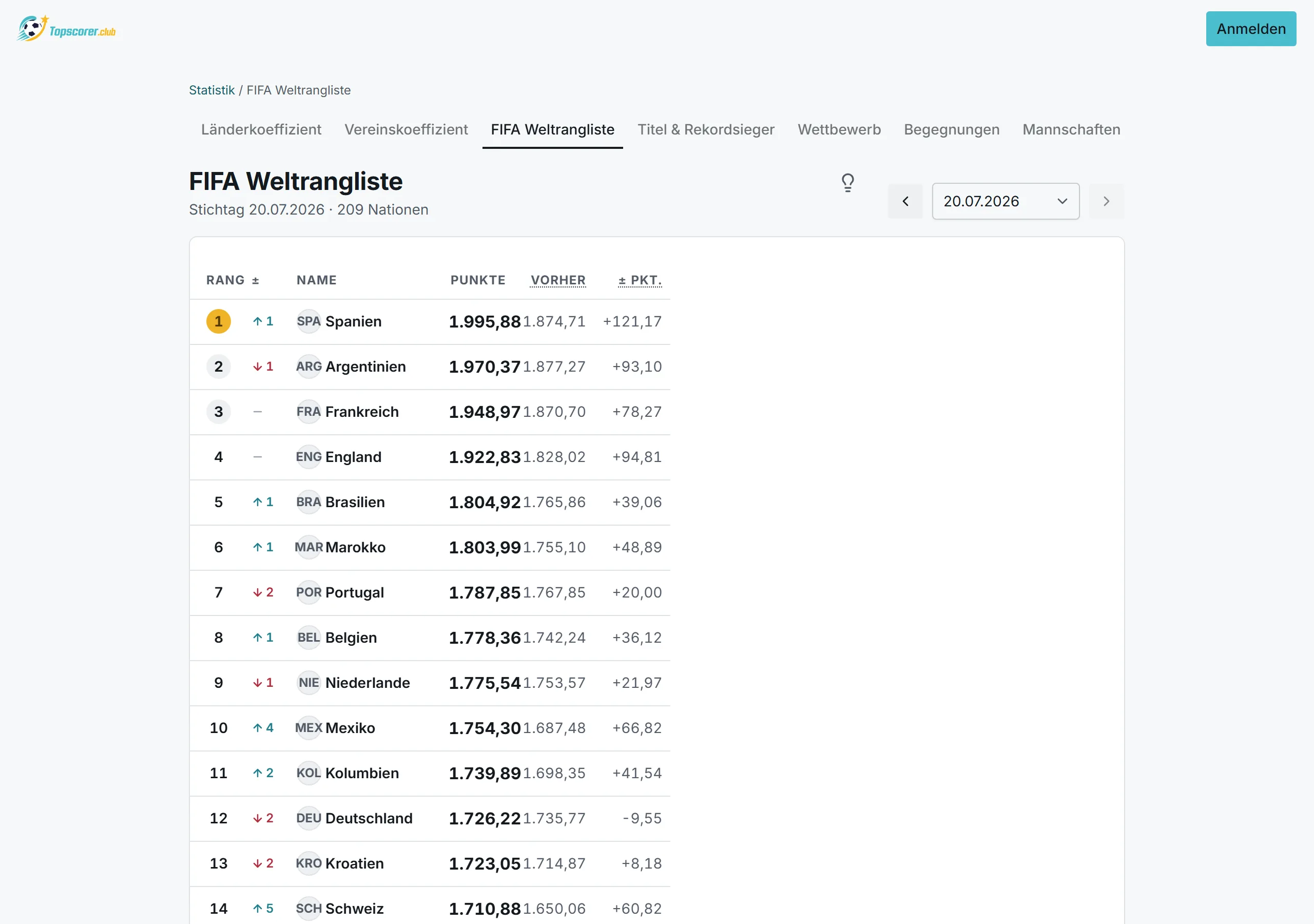Click the rank 3 circle badge
The image size is (1314, 924).
219,412
